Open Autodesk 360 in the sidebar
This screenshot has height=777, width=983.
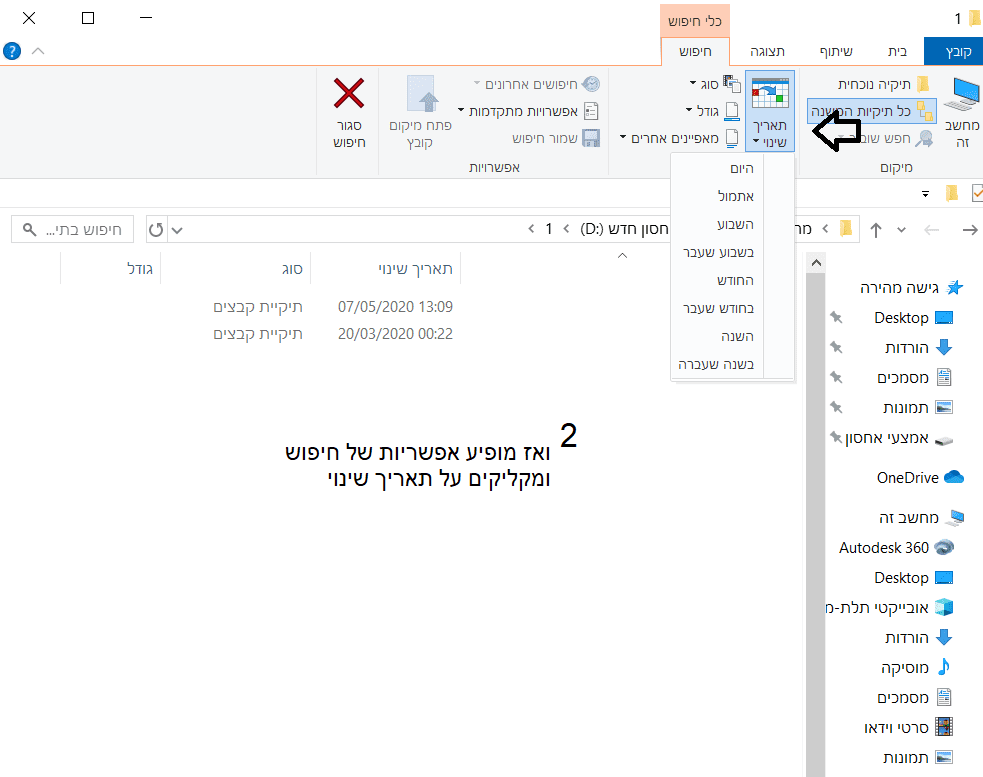[x=896, y=547]
